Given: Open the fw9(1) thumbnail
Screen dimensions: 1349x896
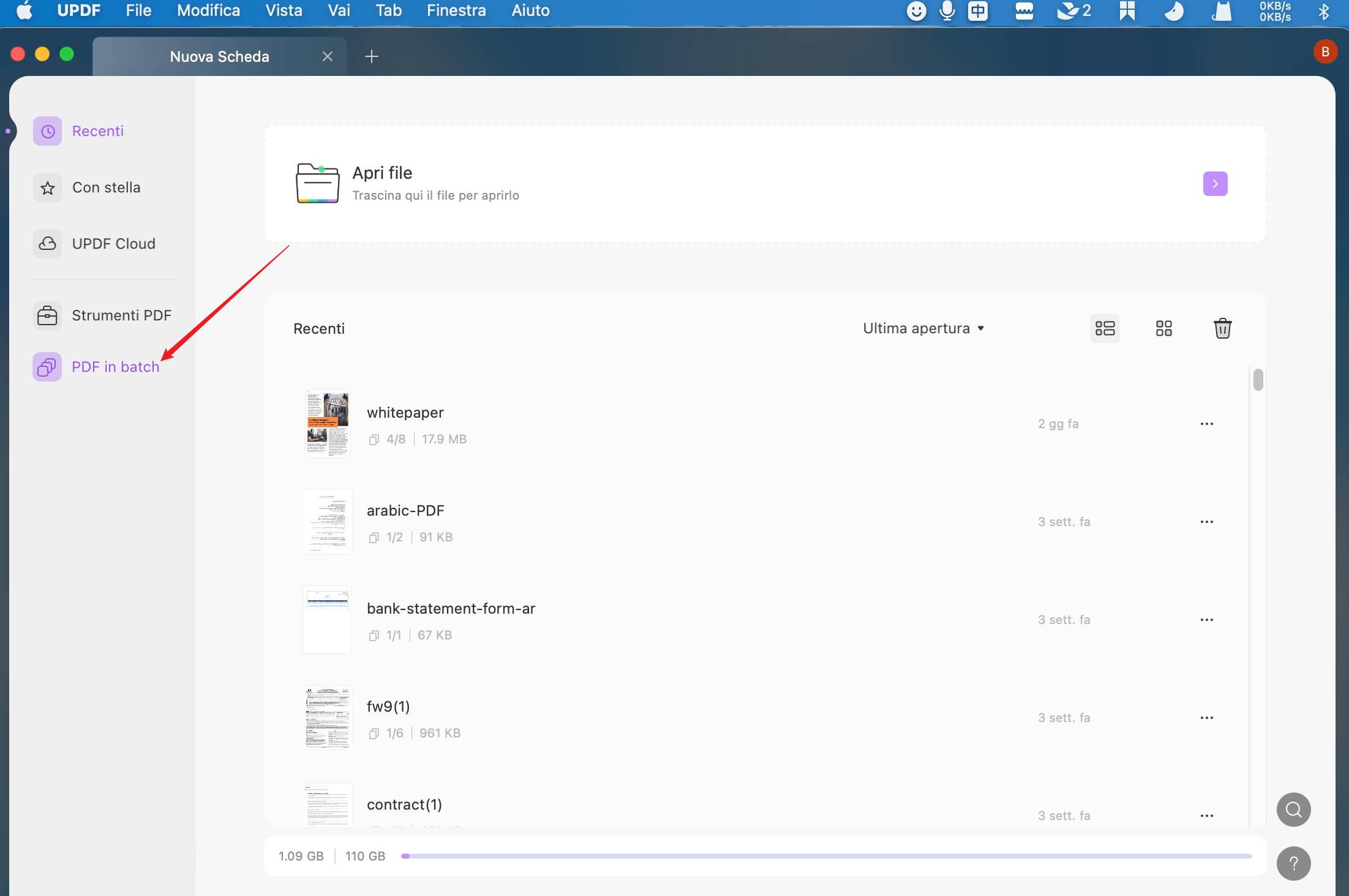Looking at the screenshot, I should [x=327, y=718].
